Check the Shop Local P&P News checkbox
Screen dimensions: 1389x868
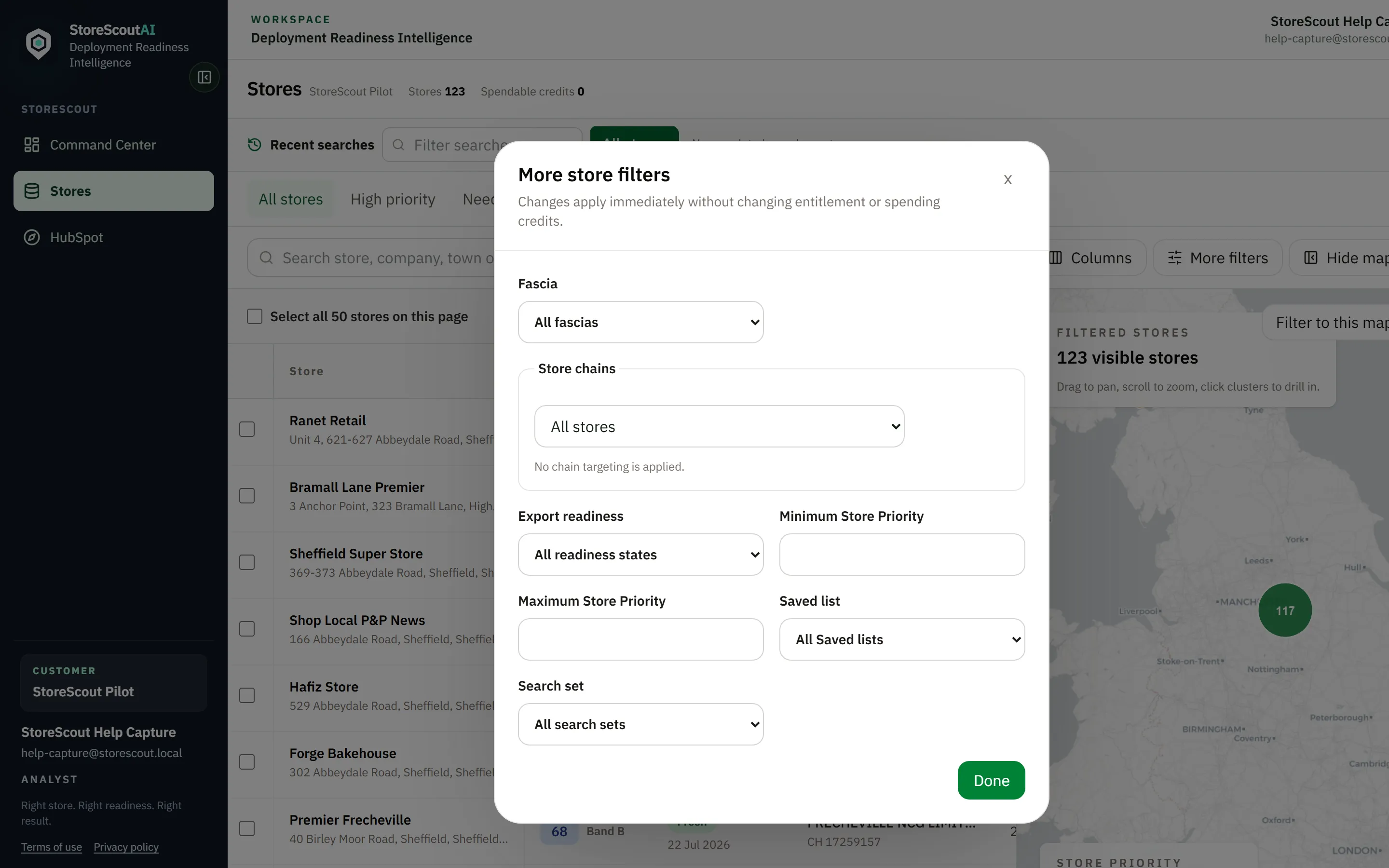247,629
